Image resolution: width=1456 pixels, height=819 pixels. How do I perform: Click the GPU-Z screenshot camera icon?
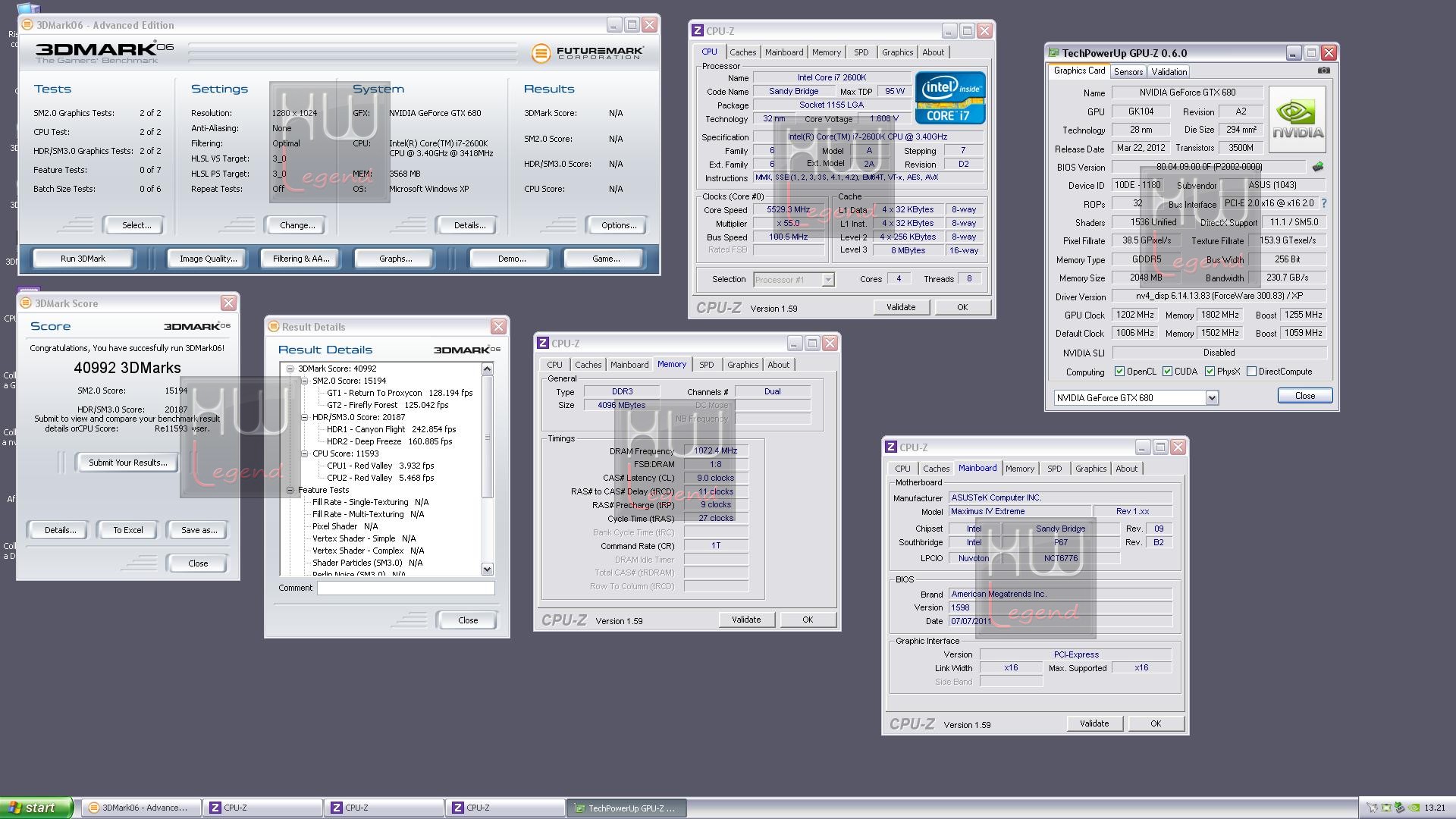coord(1323,71)
